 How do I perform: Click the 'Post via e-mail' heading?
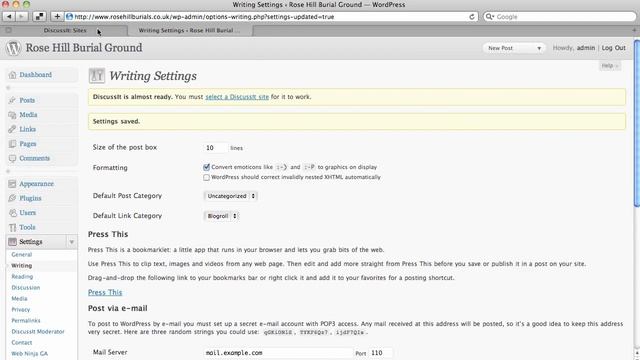[x=118, y=308]
